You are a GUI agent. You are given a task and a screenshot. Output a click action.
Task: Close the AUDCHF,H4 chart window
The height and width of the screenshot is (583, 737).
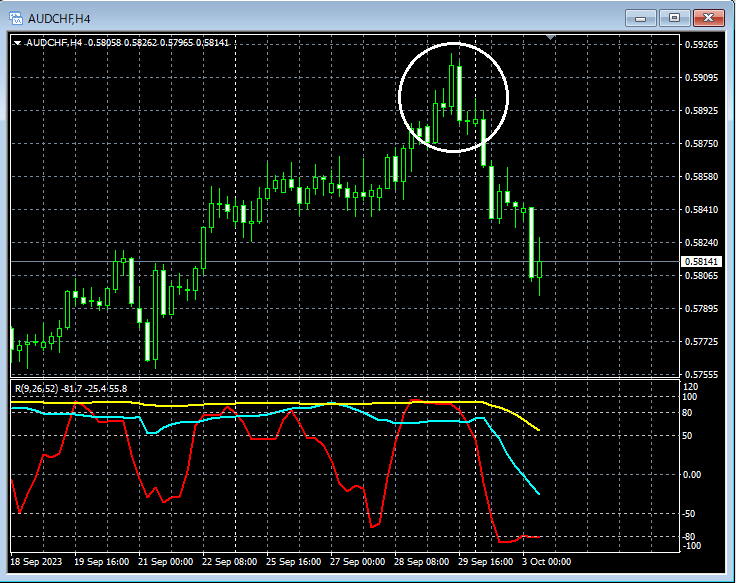point(708,18)
